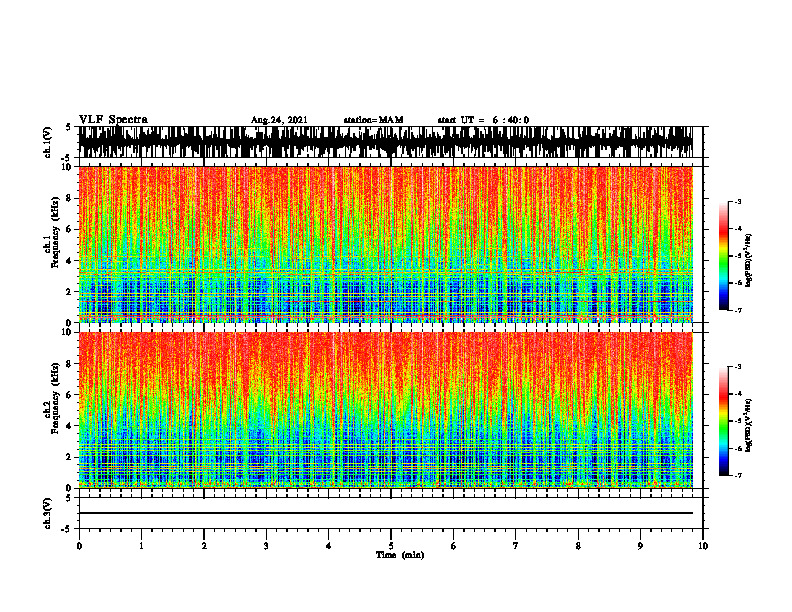The image size is (792, 612).
Task: Click the ch.1 voltage waveform strip
Action: (385, 142)
